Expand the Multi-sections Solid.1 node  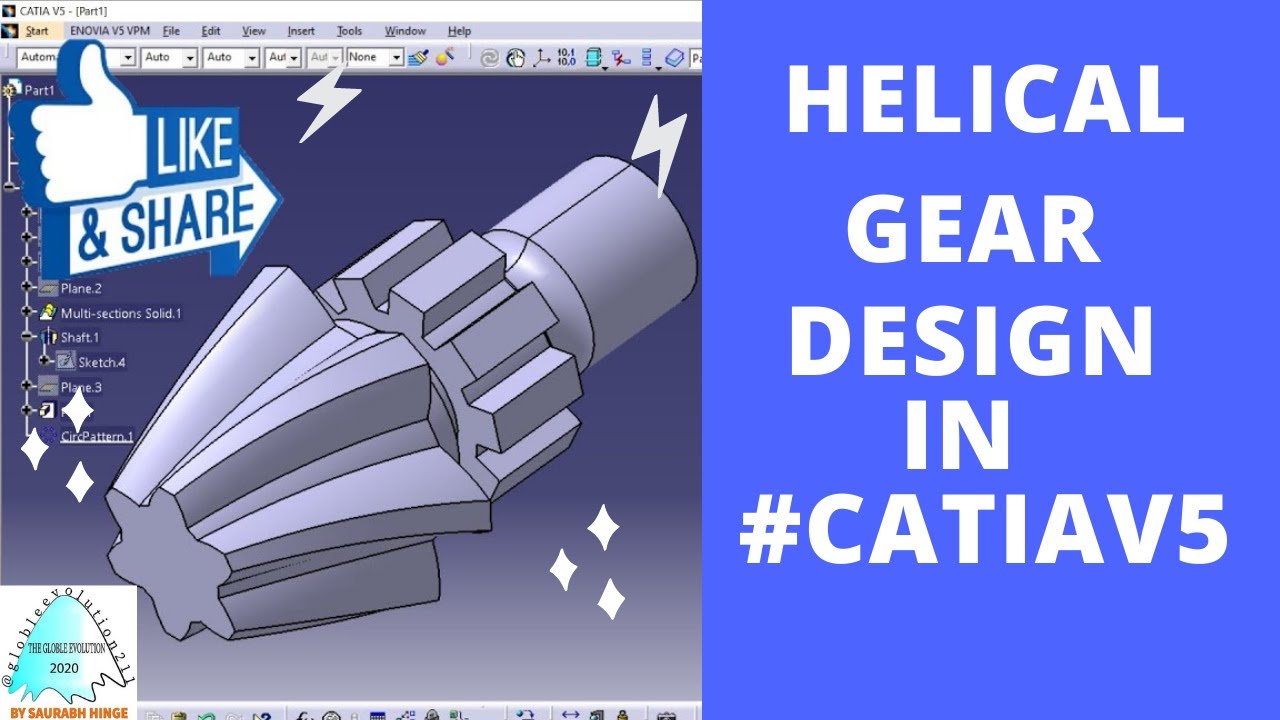28,313
